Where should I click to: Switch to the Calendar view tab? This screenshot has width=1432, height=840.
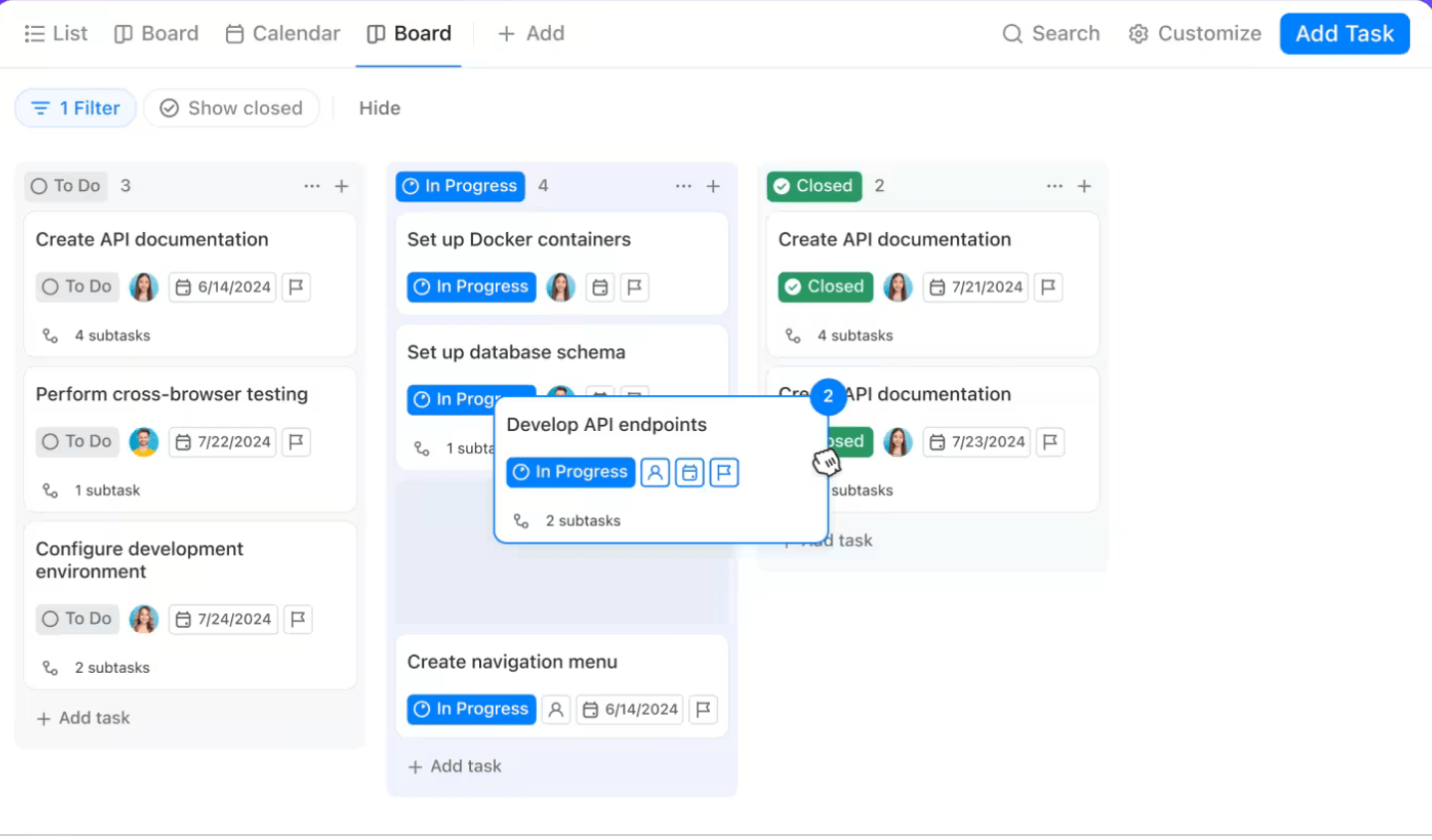283,34
